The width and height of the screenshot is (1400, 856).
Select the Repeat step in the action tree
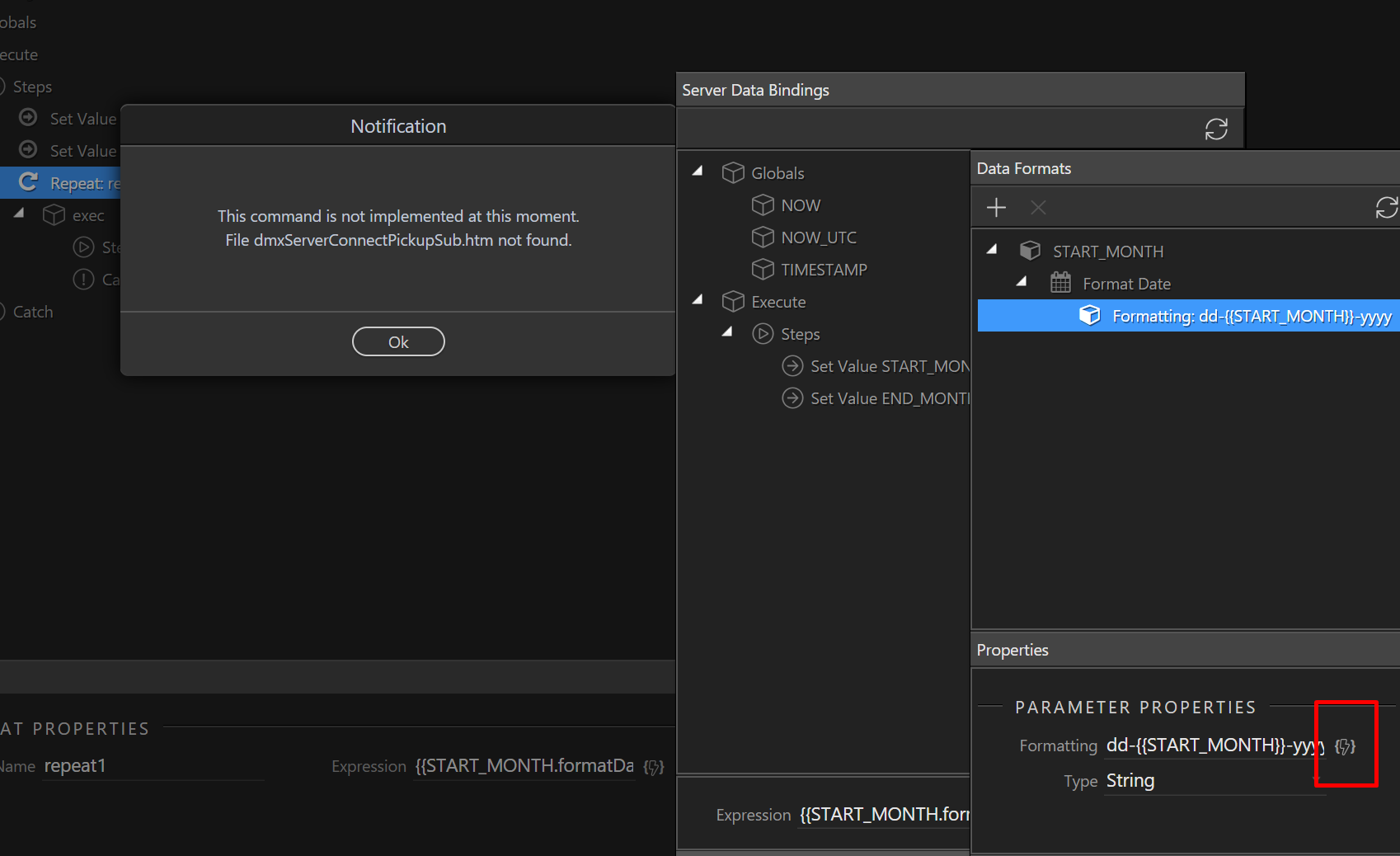(60, 183)
